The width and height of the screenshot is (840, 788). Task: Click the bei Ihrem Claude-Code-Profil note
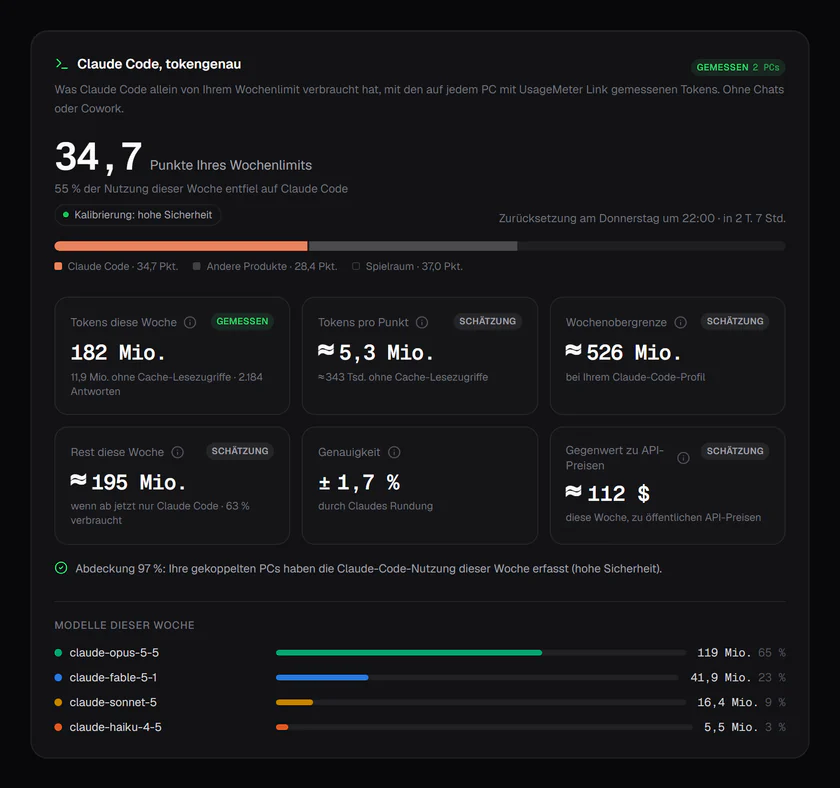pos(635,377)
